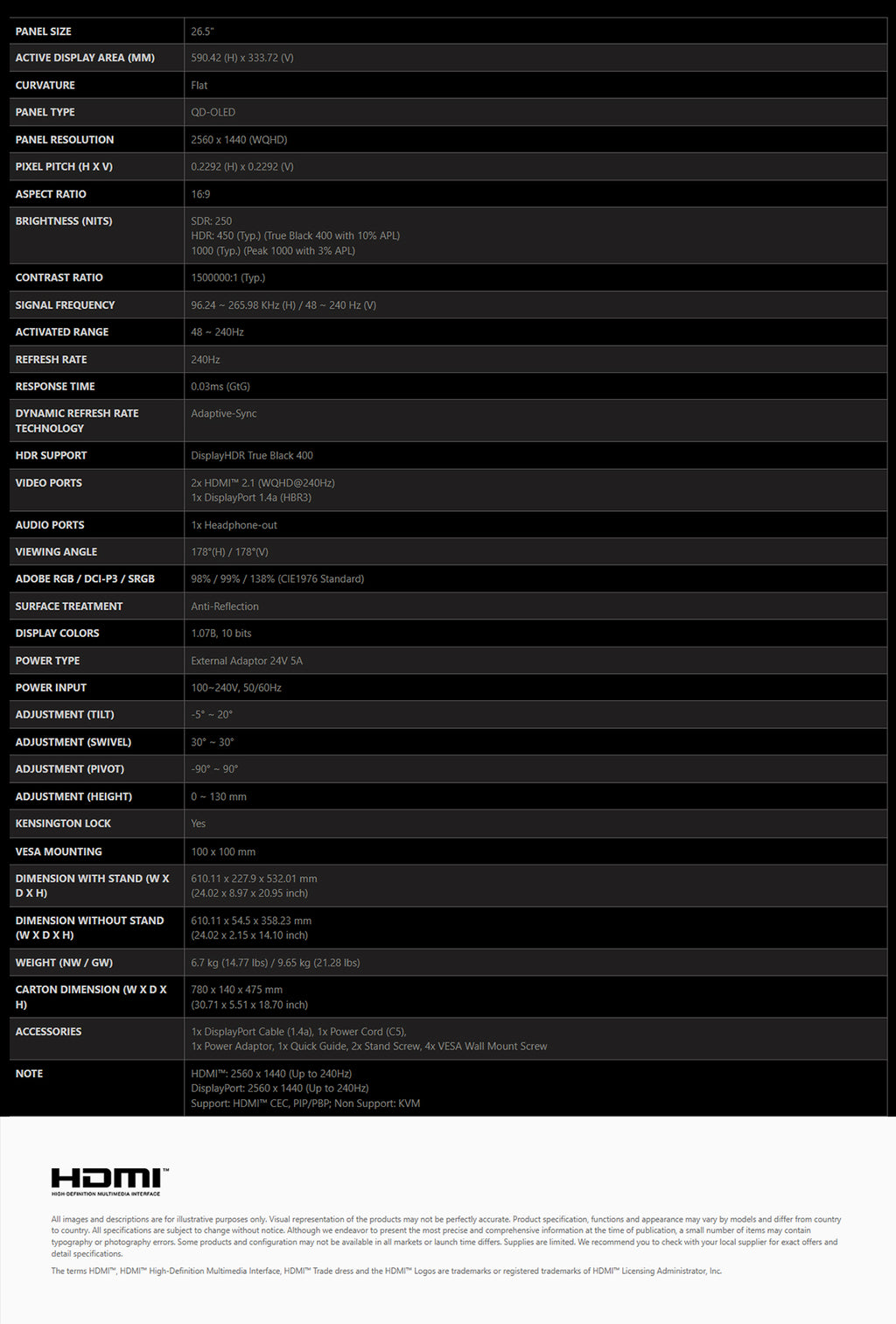
Task: Select the SURFACE TREATMENT label
Action: click(x=69, y=606)
